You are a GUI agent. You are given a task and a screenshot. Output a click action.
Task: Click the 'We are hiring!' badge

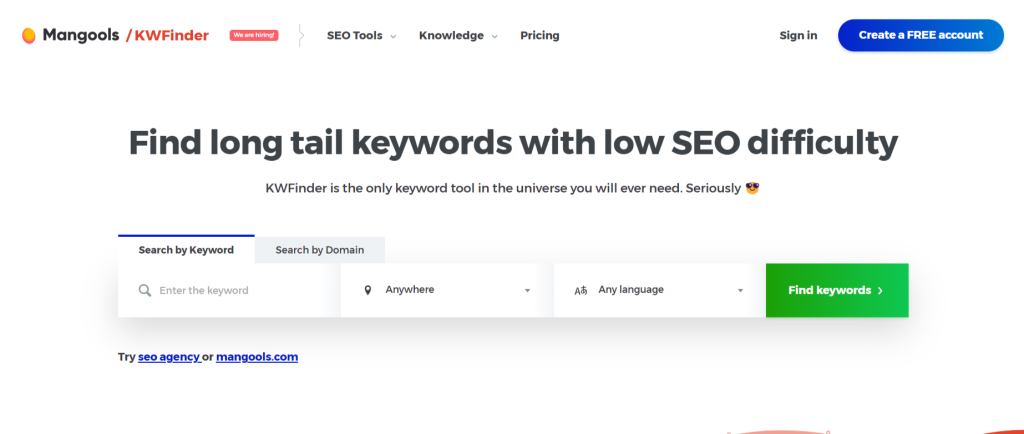pyautogui.click(x=254, y=35)
